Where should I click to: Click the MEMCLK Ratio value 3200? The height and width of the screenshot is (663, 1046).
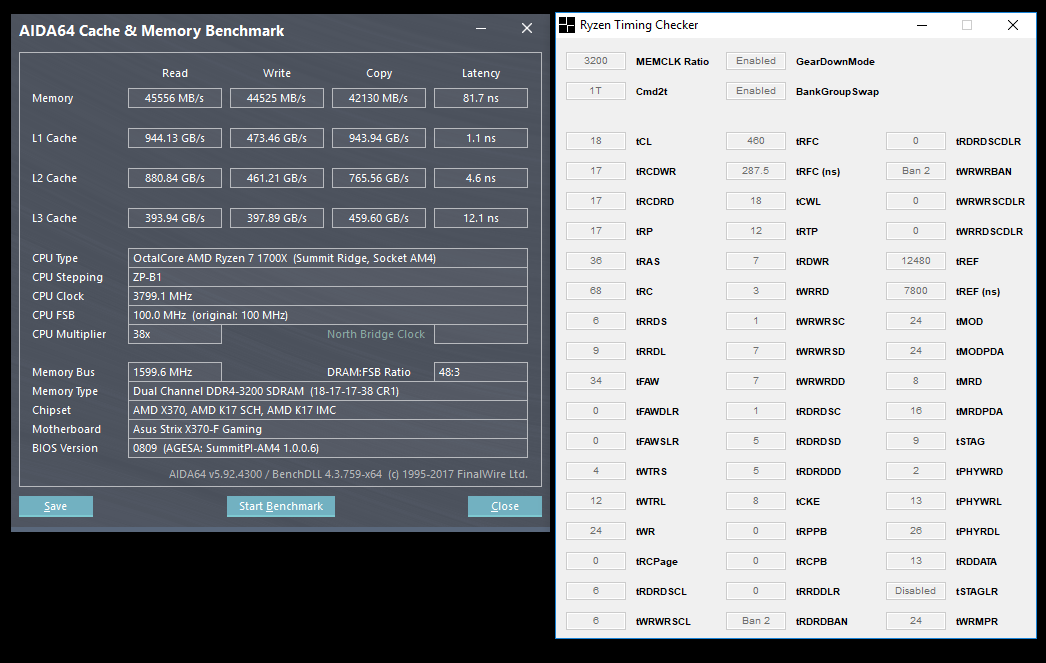596,61
